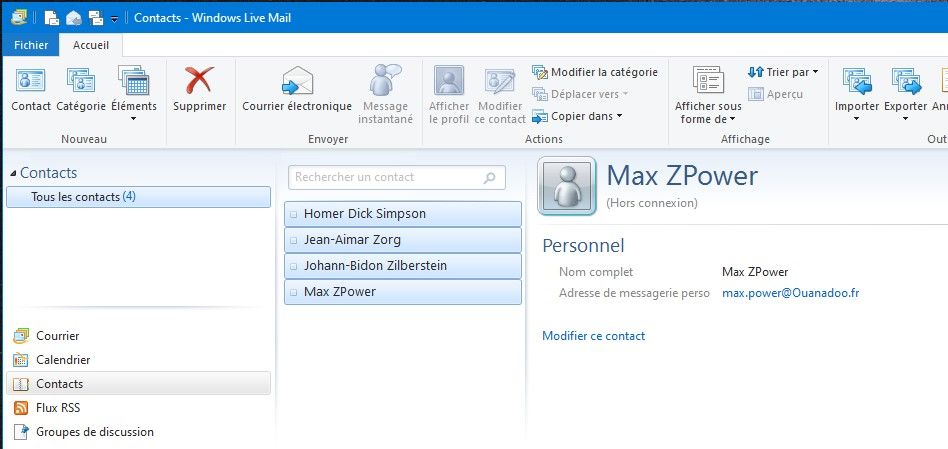Switch to the Accueil ribbon tab
The width and height of the screenshot is (948, 449).
pyautogui.click(x=91, y=45)
